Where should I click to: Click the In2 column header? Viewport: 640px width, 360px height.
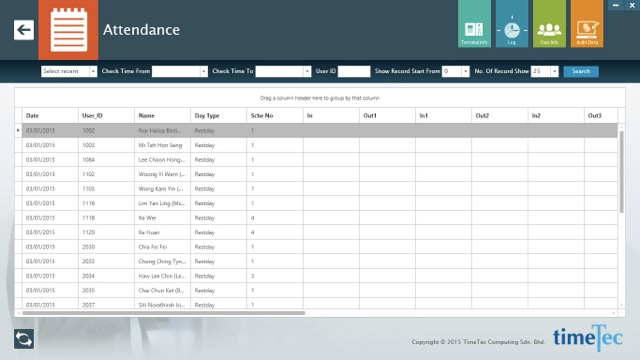(556, 116)
